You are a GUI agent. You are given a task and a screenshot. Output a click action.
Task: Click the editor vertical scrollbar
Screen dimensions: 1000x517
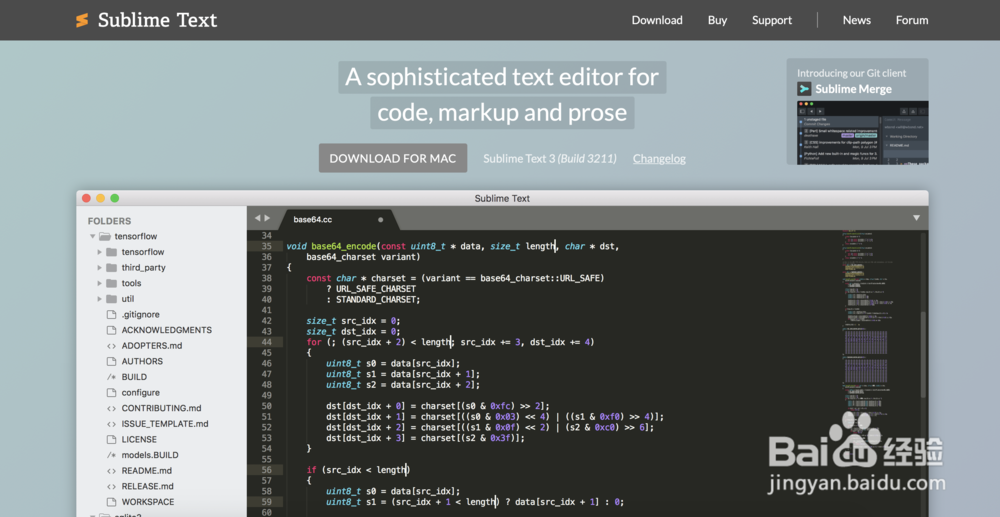(x=923, y=354)
